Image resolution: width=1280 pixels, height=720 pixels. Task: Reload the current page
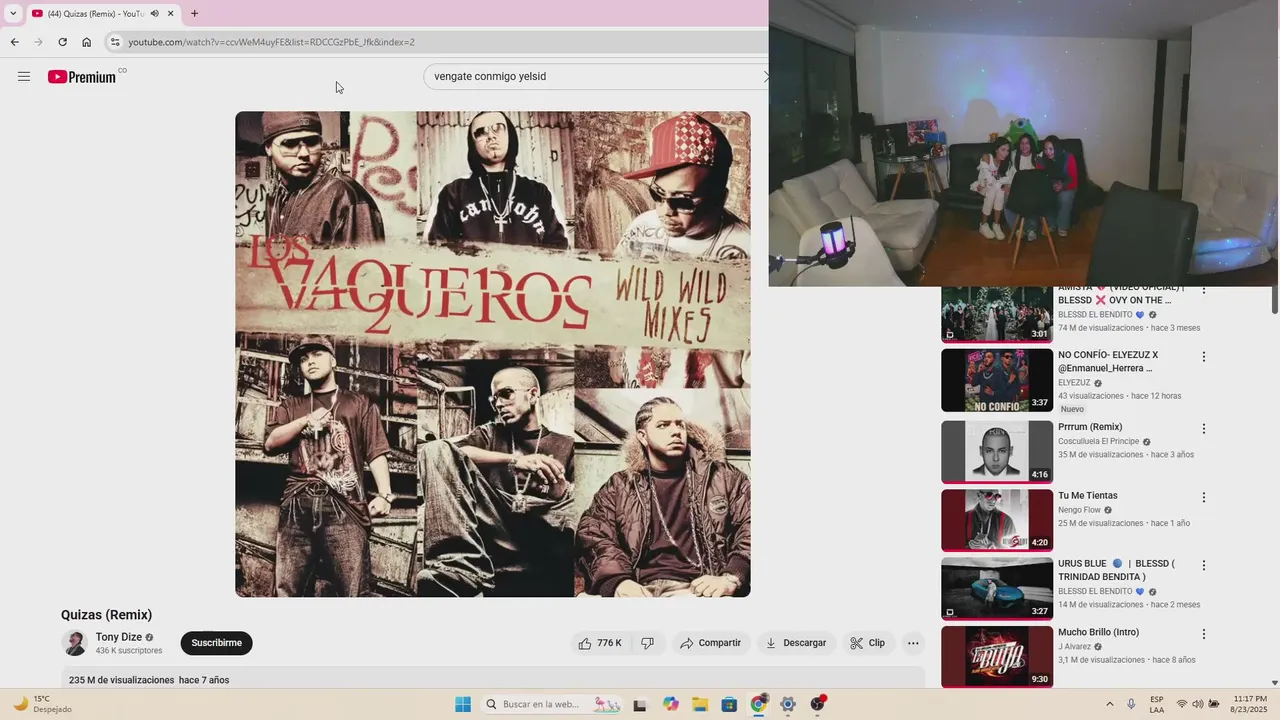(x=62, y=42)
